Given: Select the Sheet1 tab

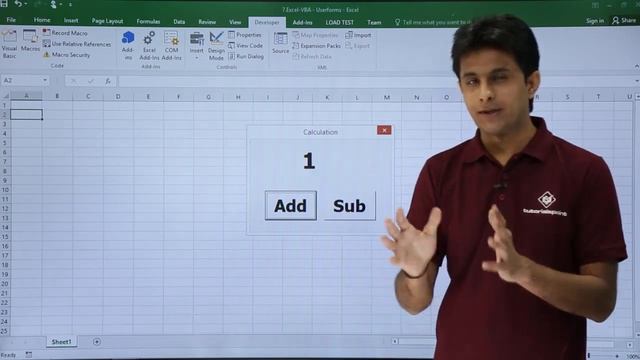Looking at the screenshot, I should (62, 342).
